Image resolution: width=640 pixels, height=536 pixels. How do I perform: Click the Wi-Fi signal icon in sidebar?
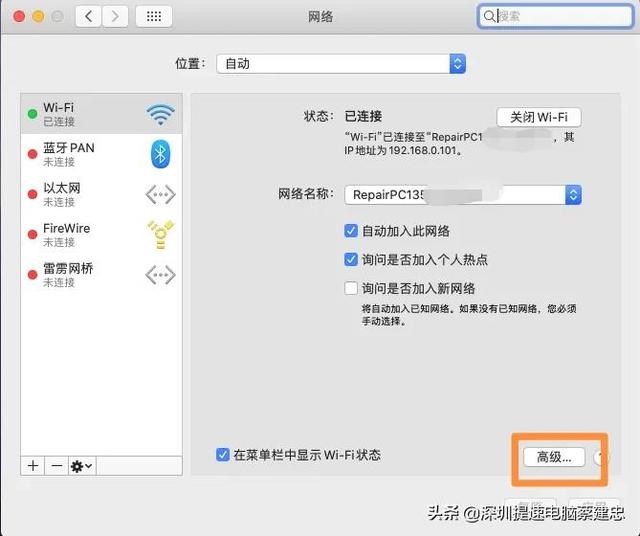(160, 114)
